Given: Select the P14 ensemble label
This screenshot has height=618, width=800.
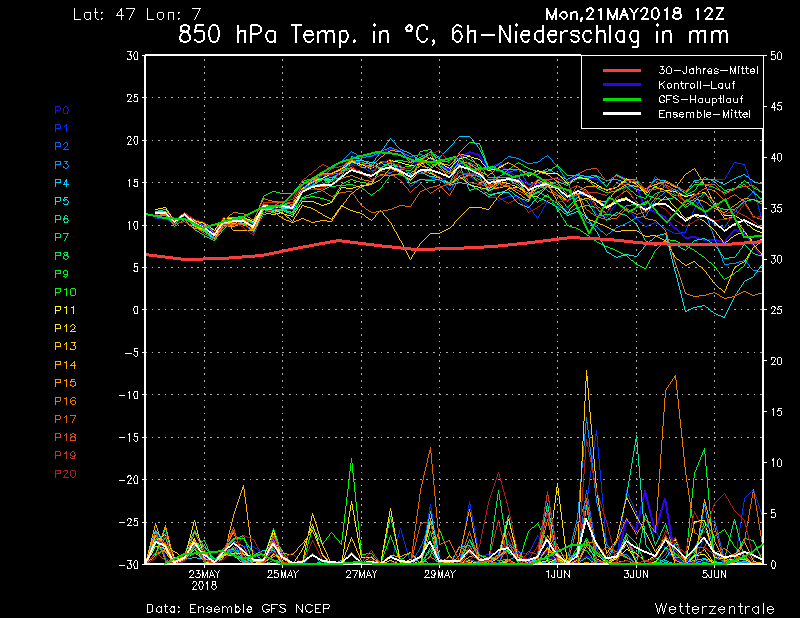Looking at the screenshot, I should pos(63,365).
